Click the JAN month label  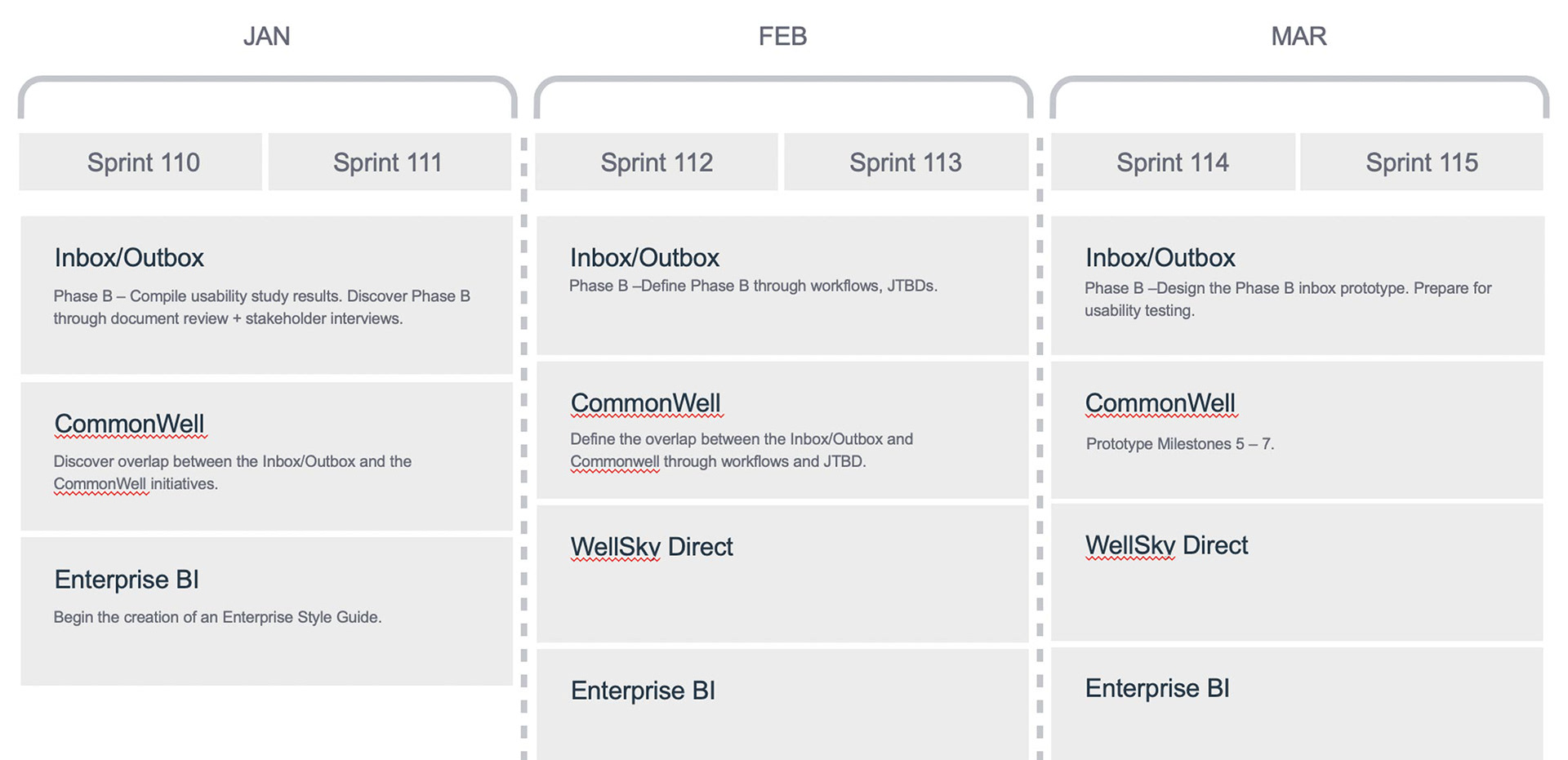coord(266,36)
